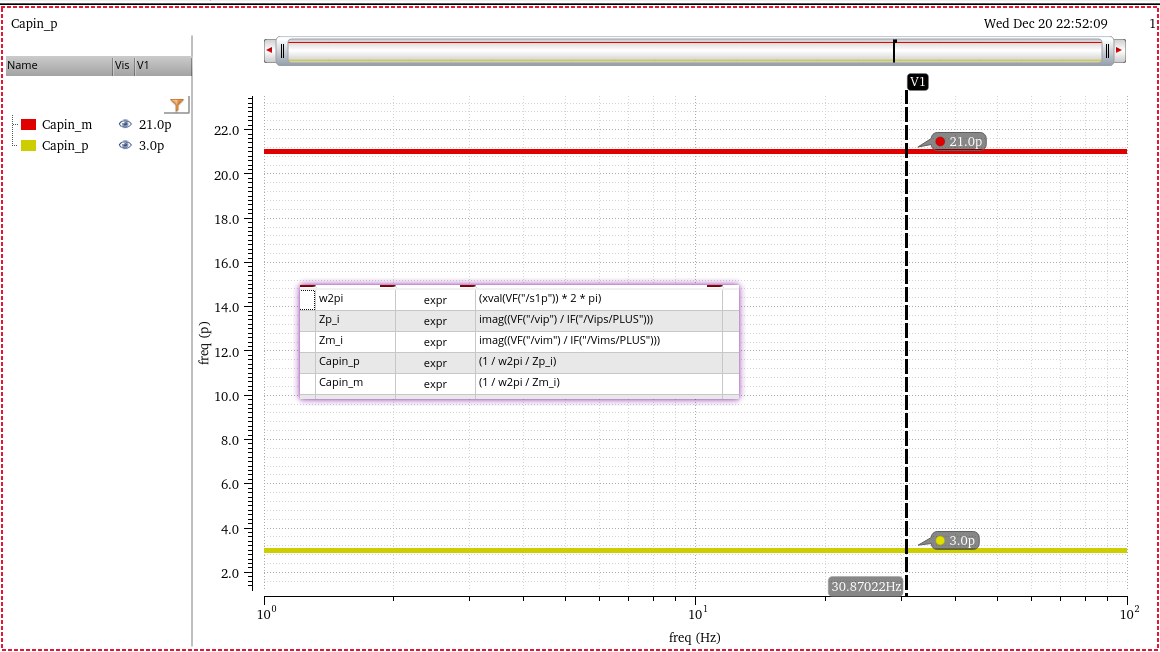Click the freq (p) y-axis label

tap(204, 343)
